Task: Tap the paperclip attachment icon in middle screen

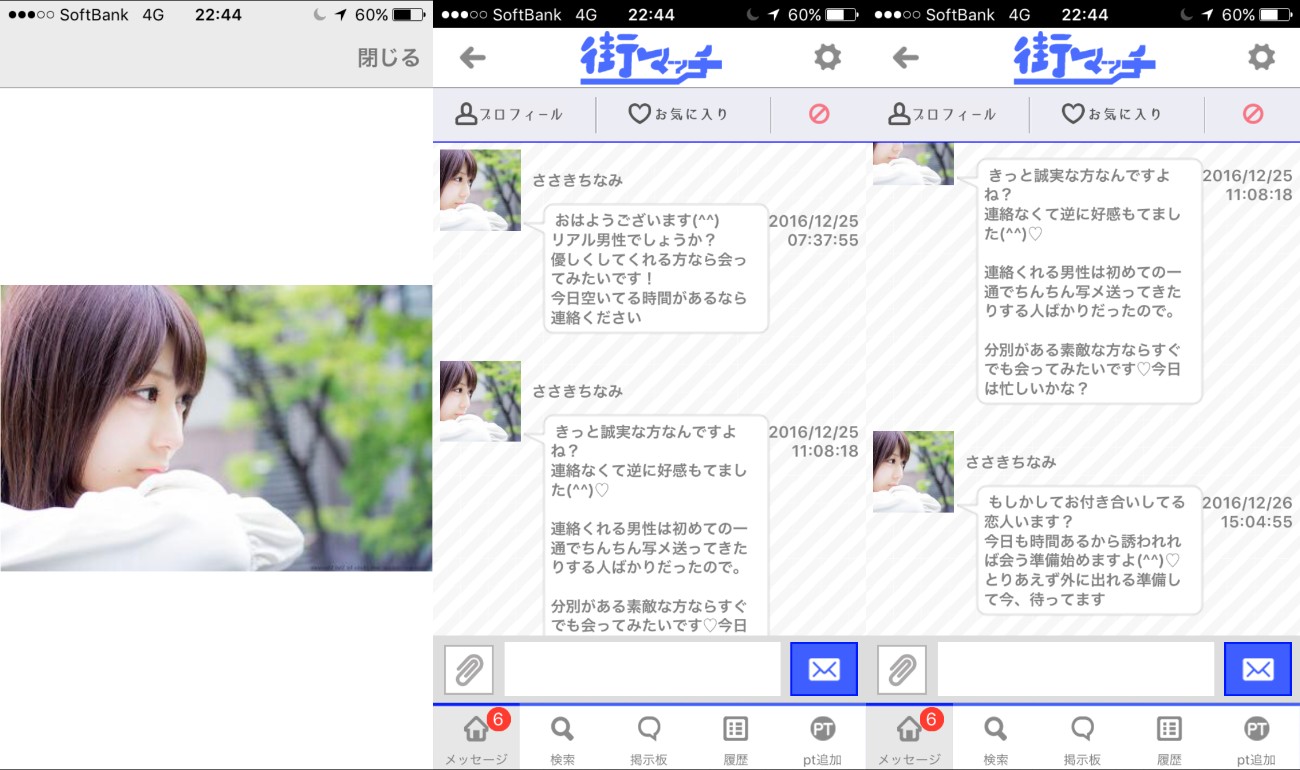Action: (x=469, y=670)
